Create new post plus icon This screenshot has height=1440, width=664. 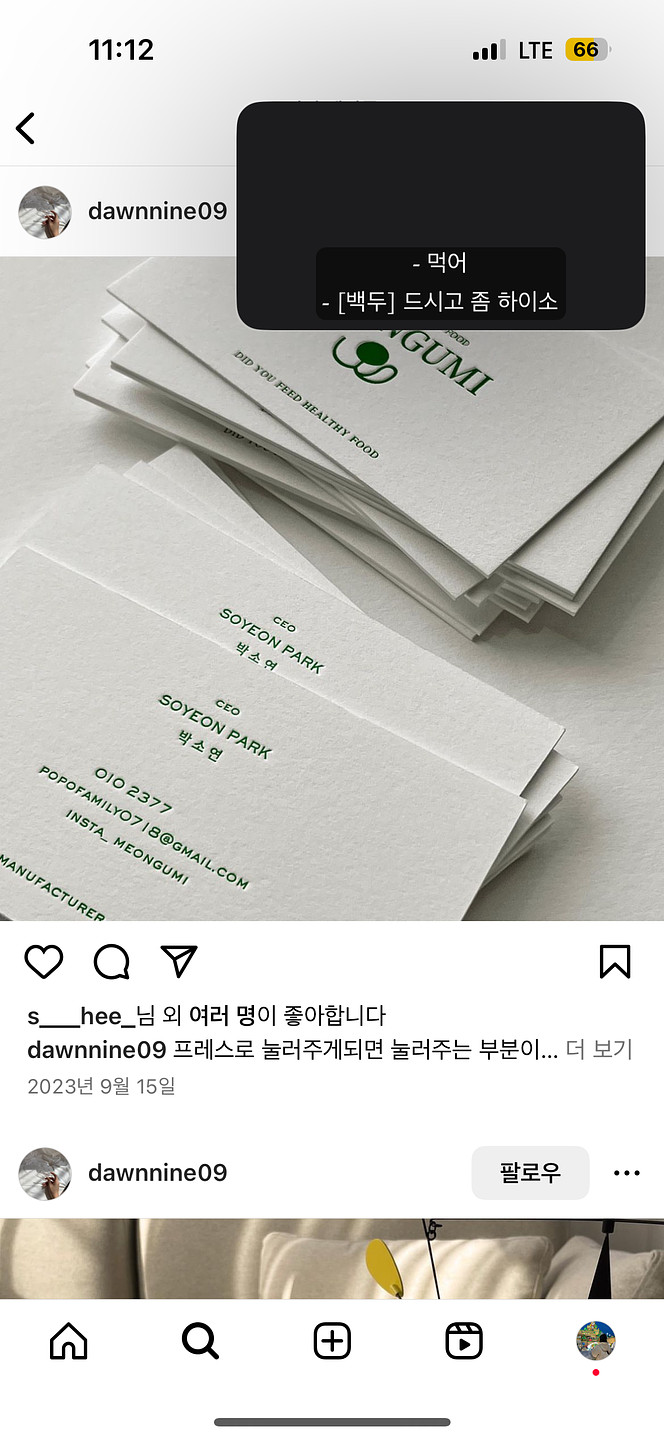[332, 1341]
